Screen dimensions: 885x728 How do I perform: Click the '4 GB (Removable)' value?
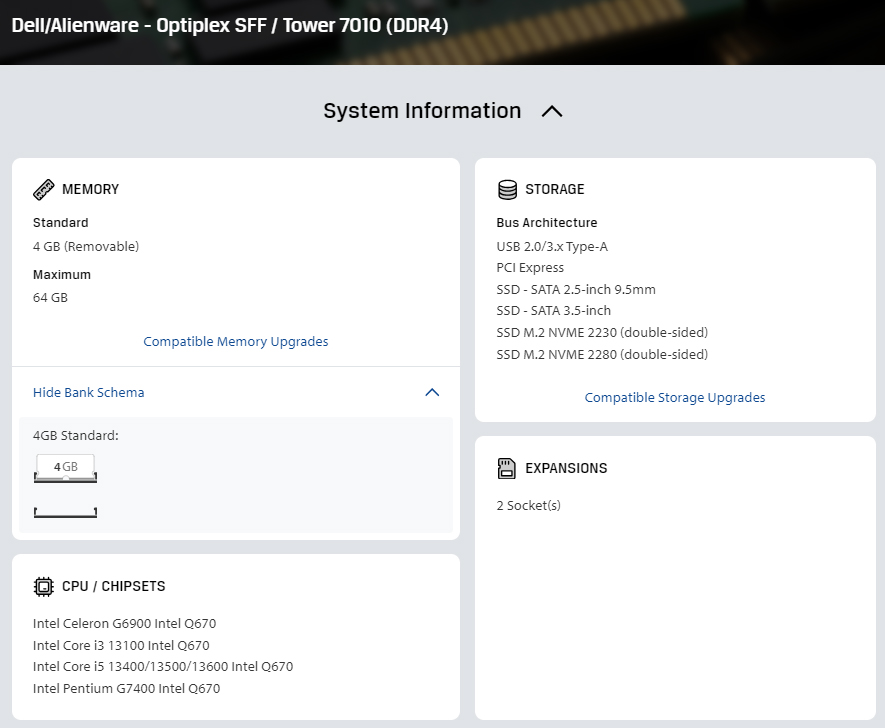pos(86,247)
